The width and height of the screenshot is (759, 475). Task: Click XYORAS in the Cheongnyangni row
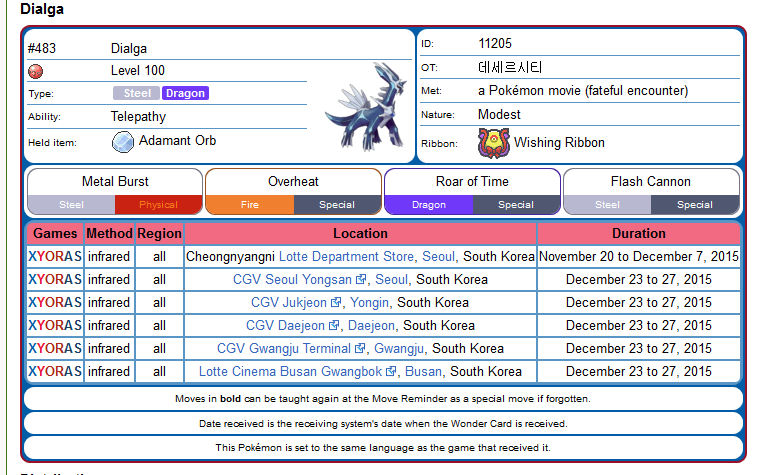[55, 257]
